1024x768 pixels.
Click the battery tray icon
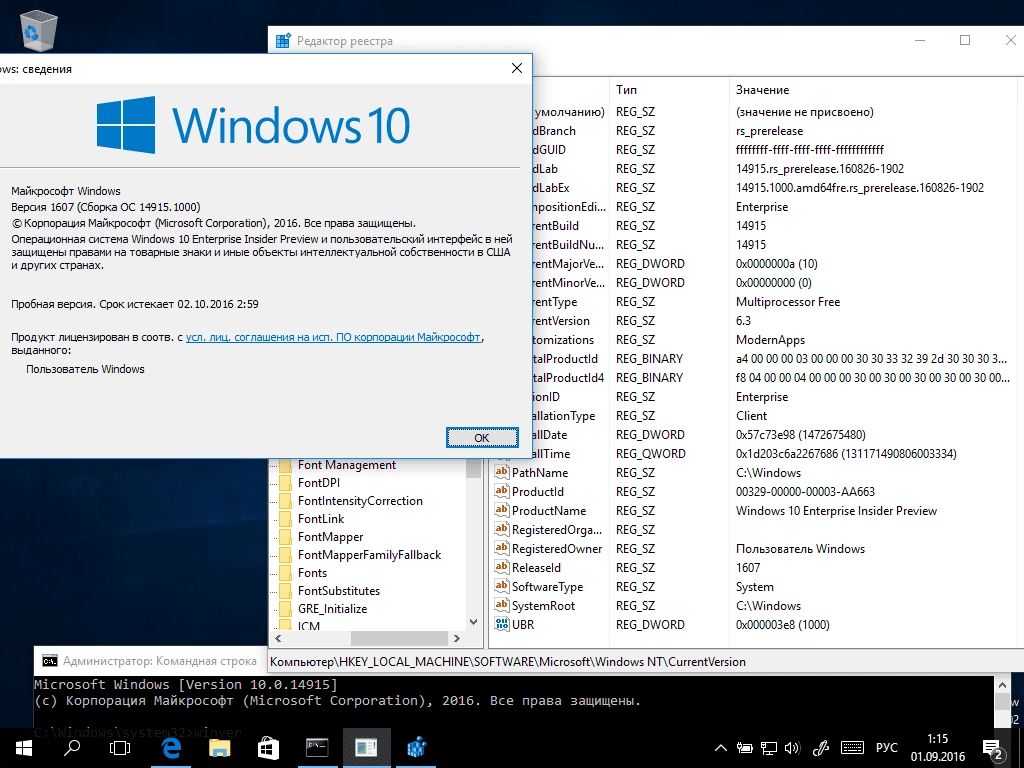tap(744, 748)
